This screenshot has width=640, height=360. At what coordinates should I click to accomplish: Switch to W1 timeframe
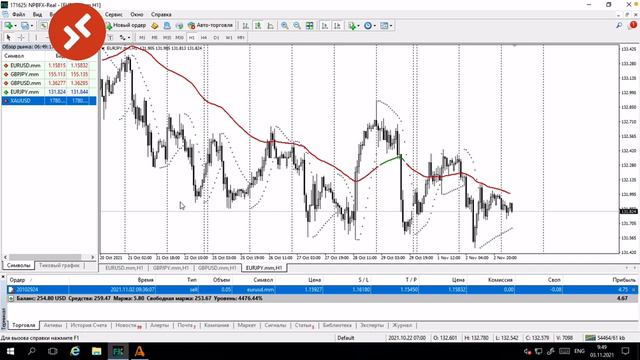point(229,38)
